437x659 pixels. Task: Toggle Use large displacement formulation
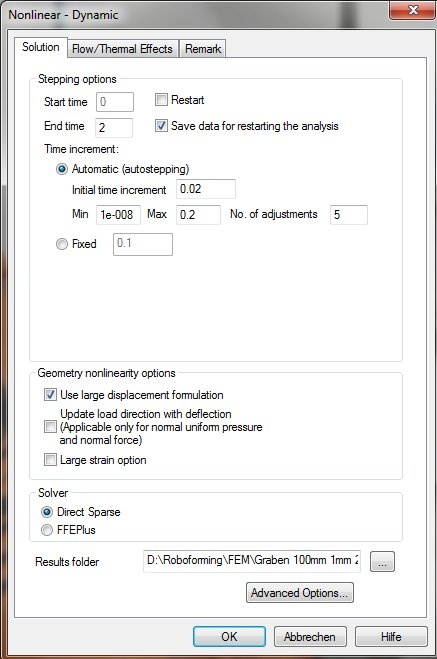pyautogui.click(x=50, y=395)
